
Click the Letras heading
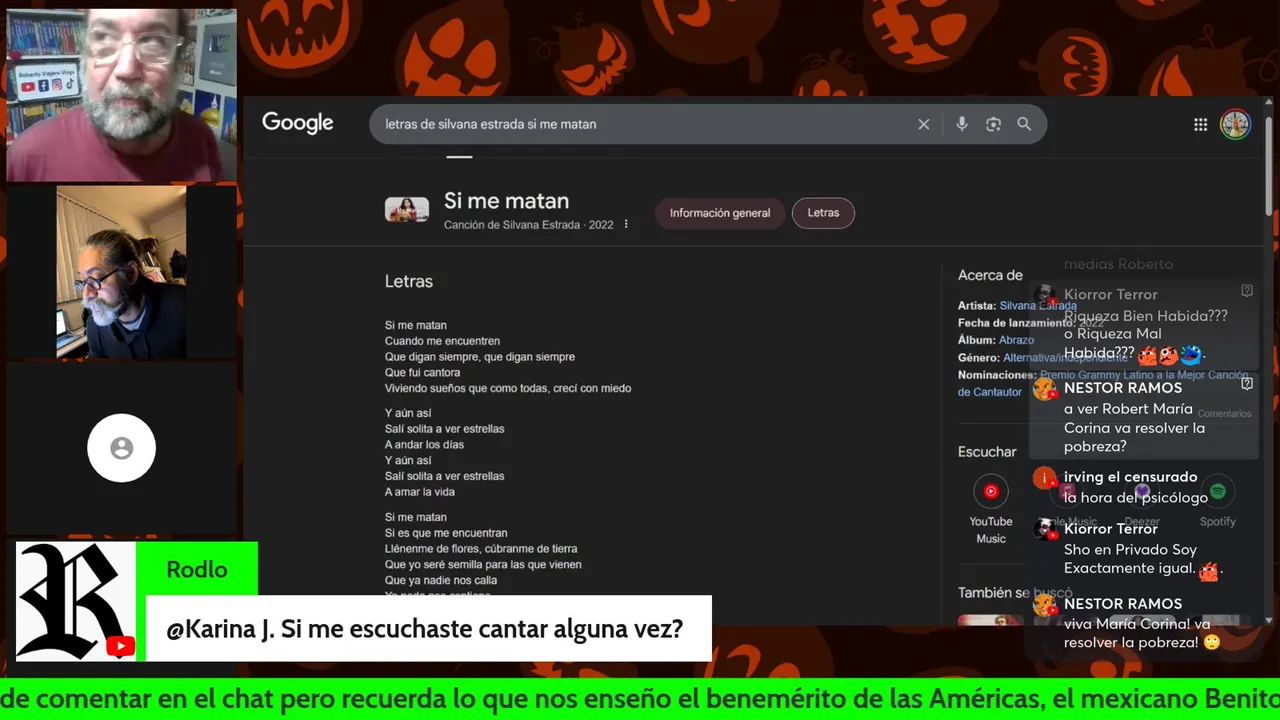[x=409, y=282]
